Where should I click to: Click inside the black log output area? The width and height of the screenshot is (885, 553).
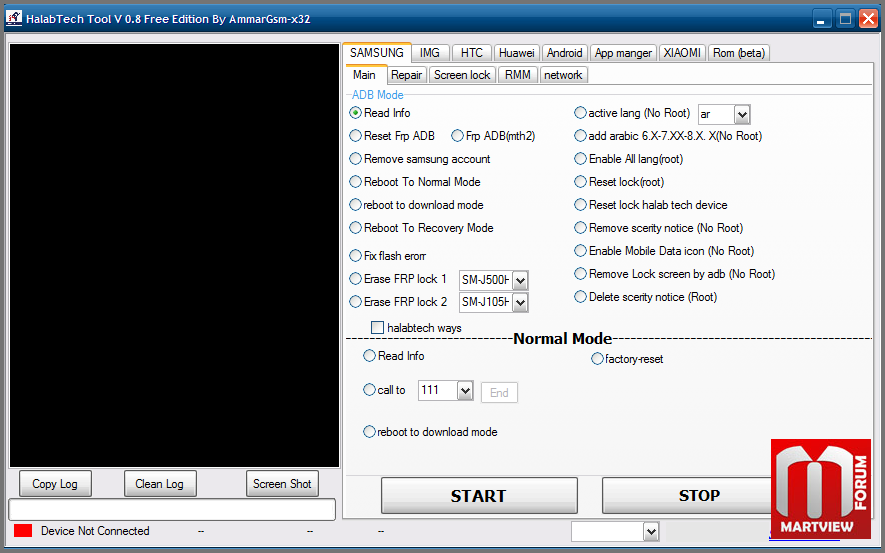point(174,255)
